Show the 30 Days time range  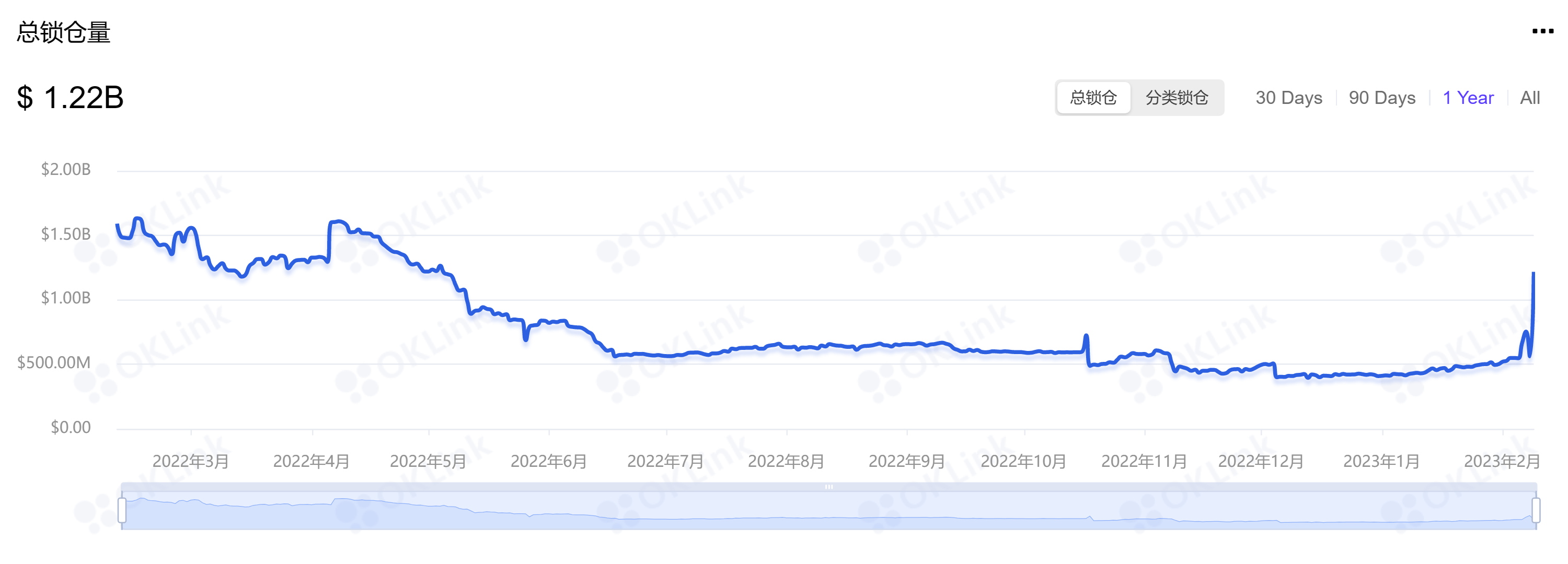pyautogui.click(x=1288, y=97)
